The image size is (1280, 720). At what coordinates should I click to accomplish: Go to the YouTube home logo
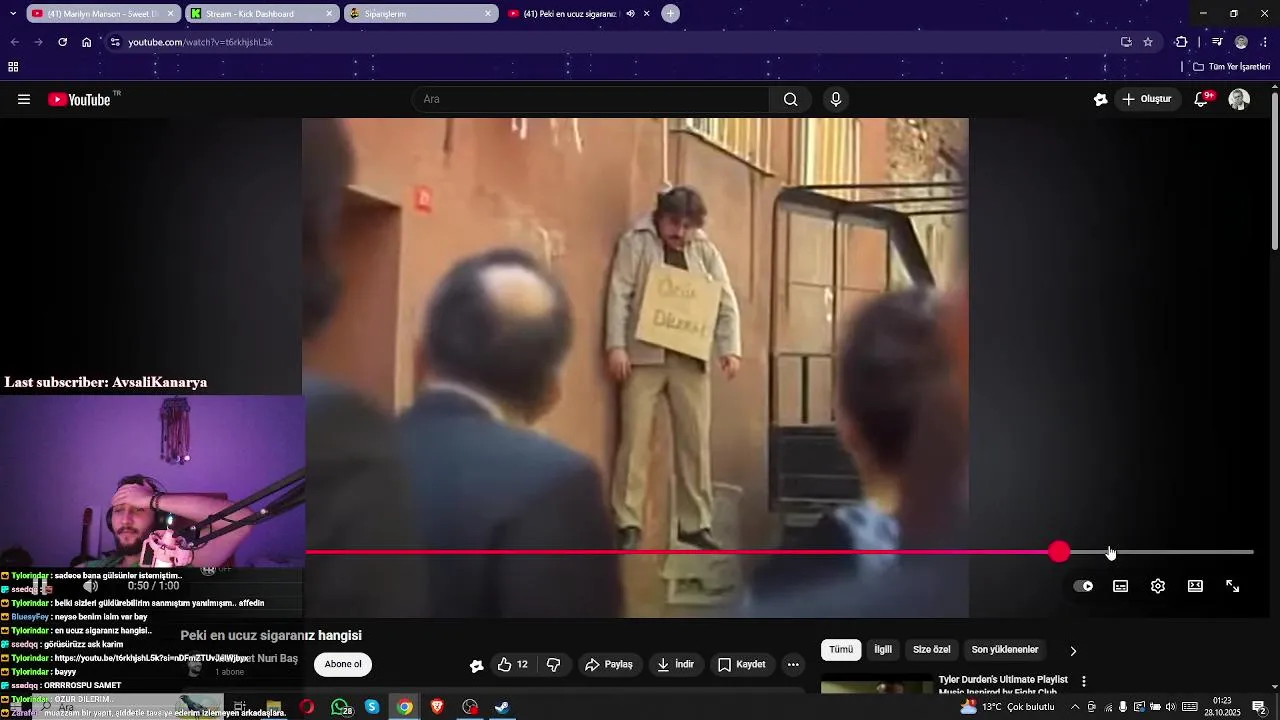[x=79, y=99]
